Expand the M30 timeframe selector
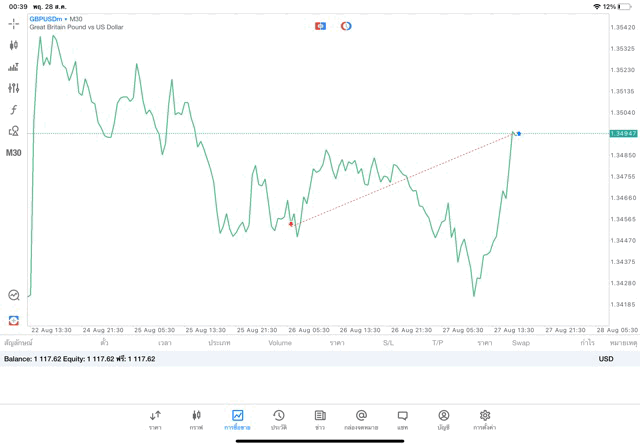 click(14, 153)
